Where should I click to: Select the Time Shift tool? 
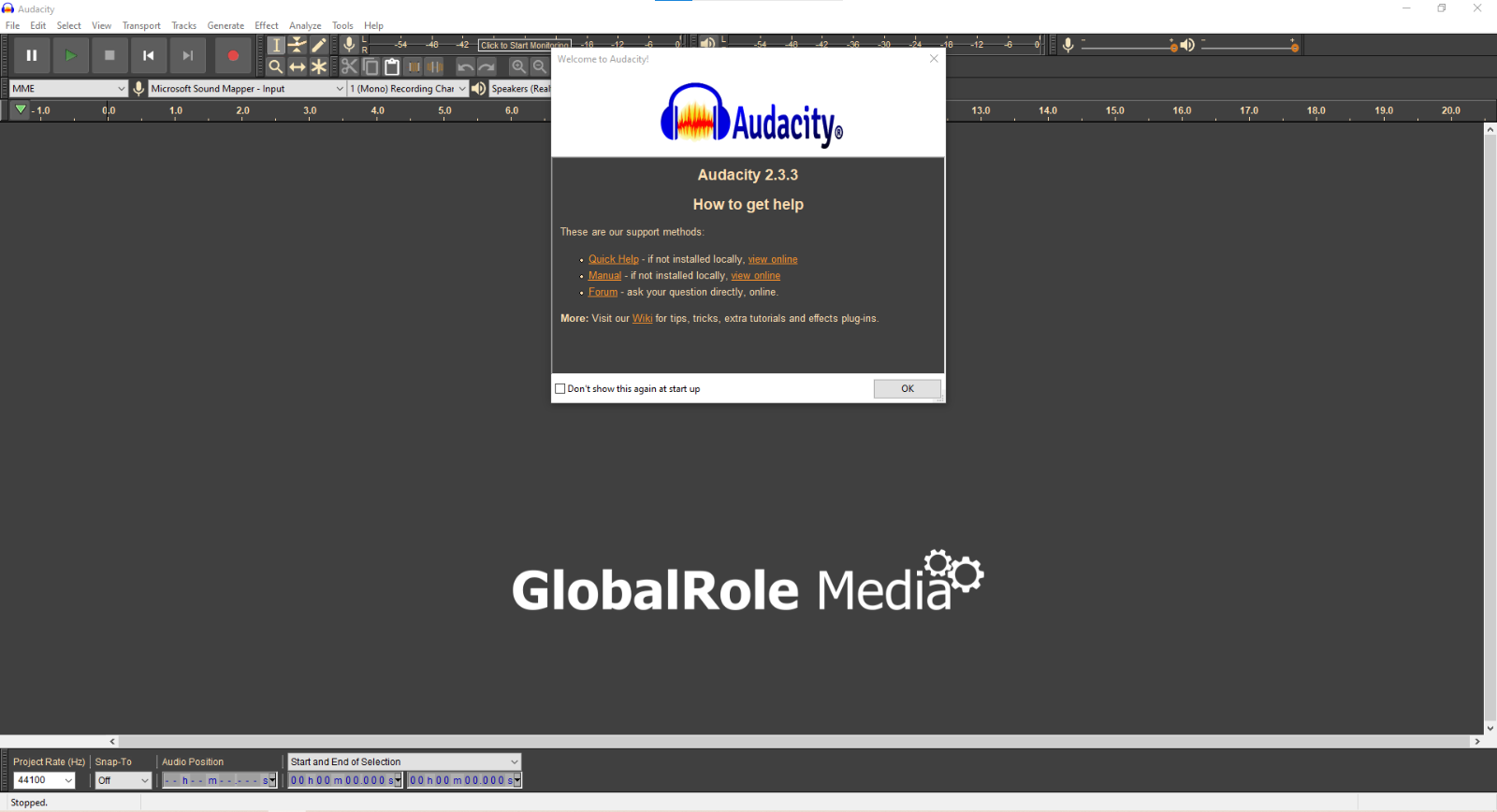298,66
